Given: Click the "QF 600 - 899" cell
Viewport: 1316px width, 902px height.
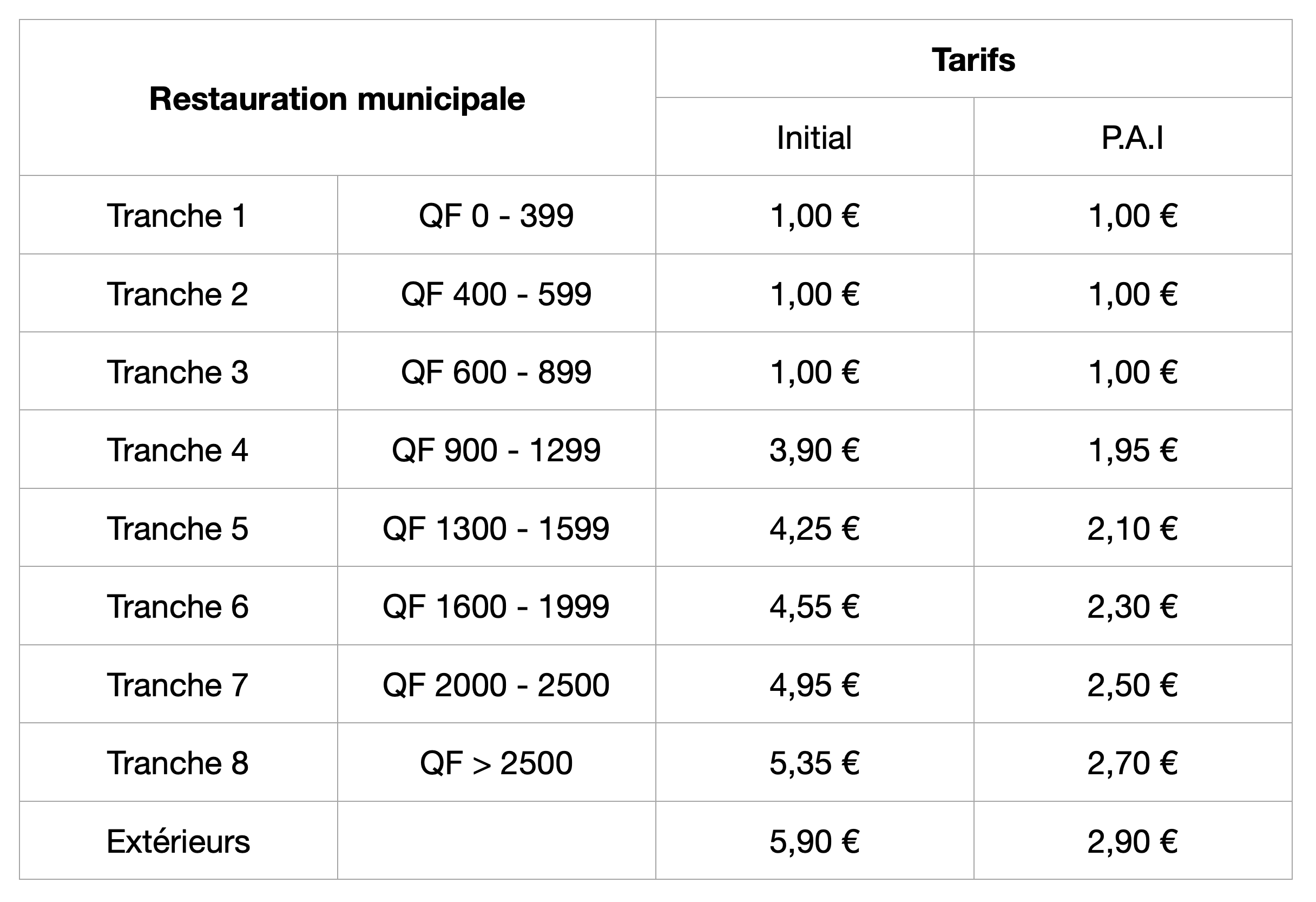Looking at the screenshot, I should (496, 372).
